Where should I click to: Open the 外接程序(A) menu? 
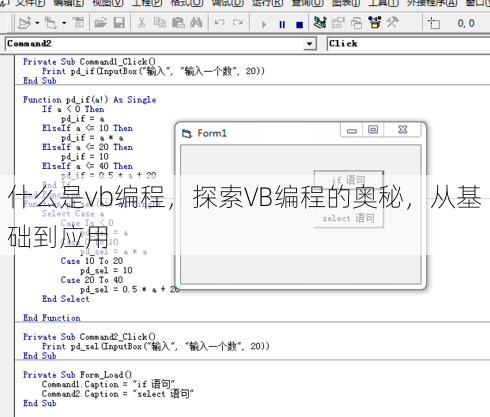432,3
